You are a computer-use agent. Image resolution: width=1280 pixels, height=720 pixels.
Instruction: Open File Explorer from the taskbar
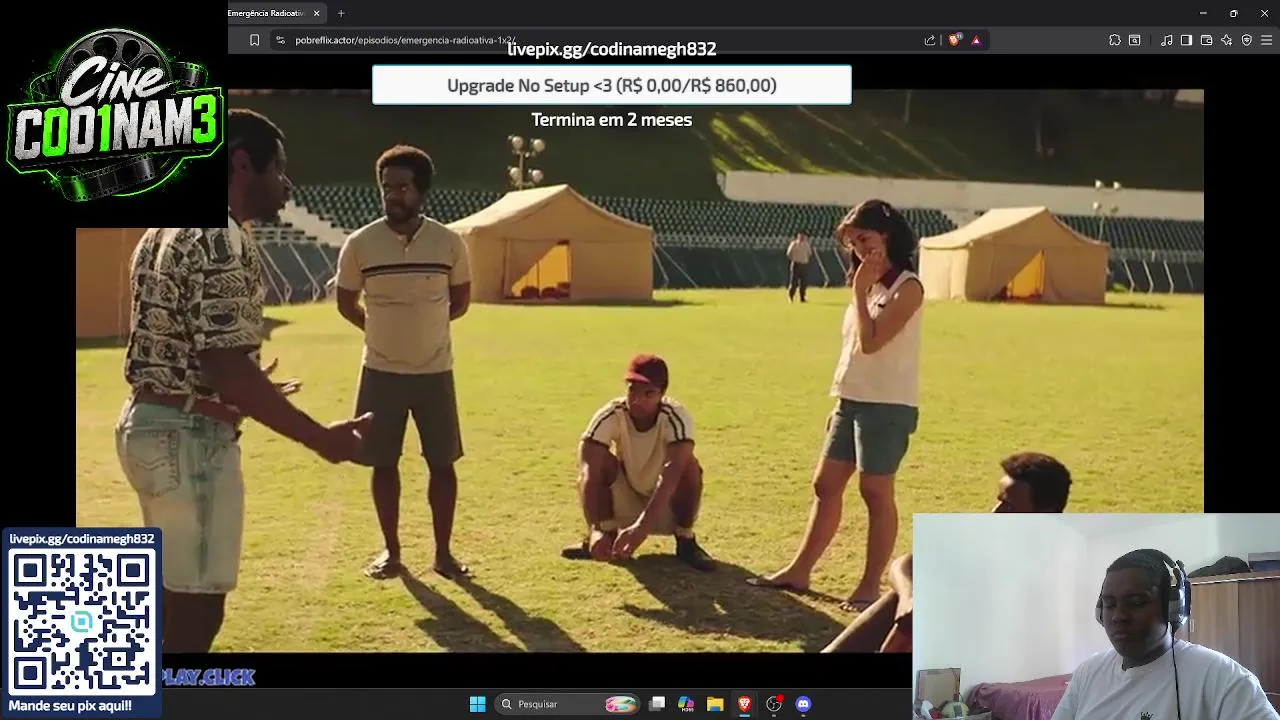[715, 704]
